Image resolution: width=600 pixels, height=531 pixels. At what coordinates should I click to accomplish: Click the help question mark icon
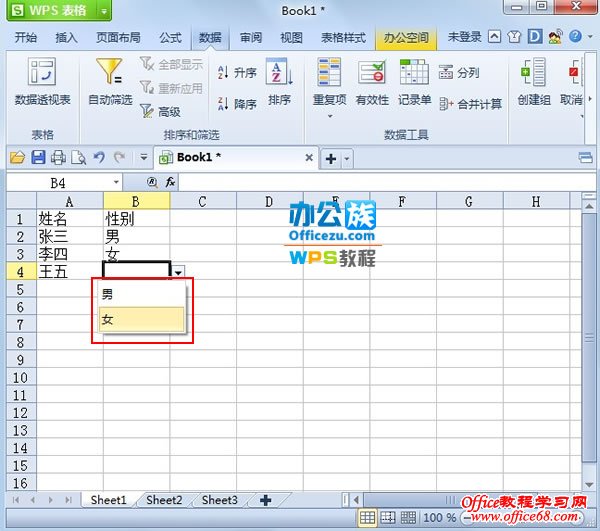click(575, 36)
